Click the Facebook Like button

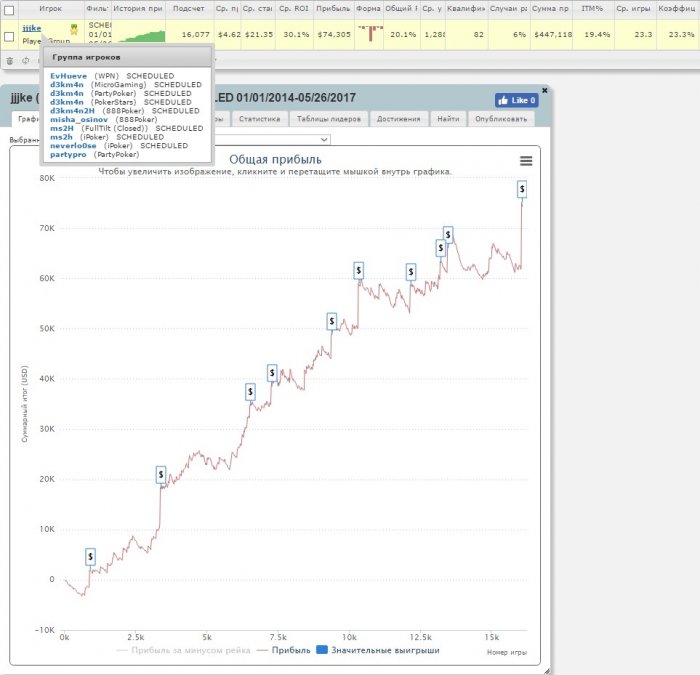517,100
